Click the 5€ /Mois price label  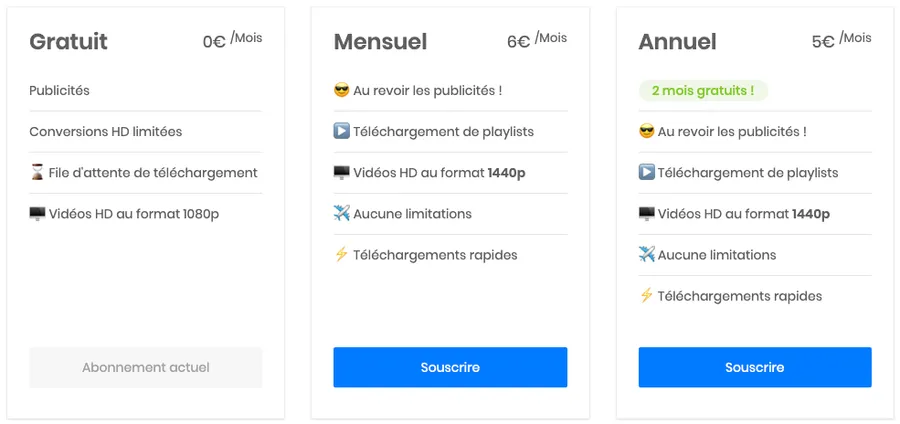pyautogui.click(x=840, y=40)
